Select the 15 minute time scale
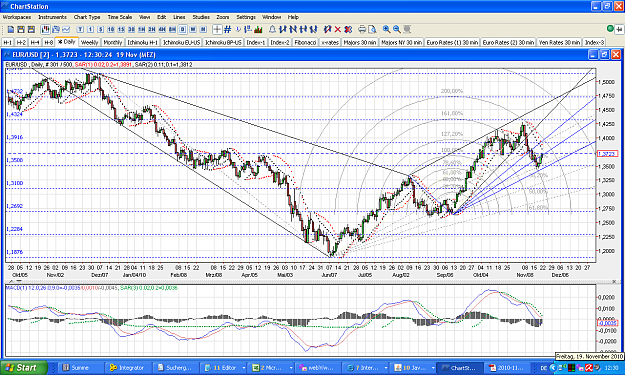625x375 pixels. (x=121, y=29)
